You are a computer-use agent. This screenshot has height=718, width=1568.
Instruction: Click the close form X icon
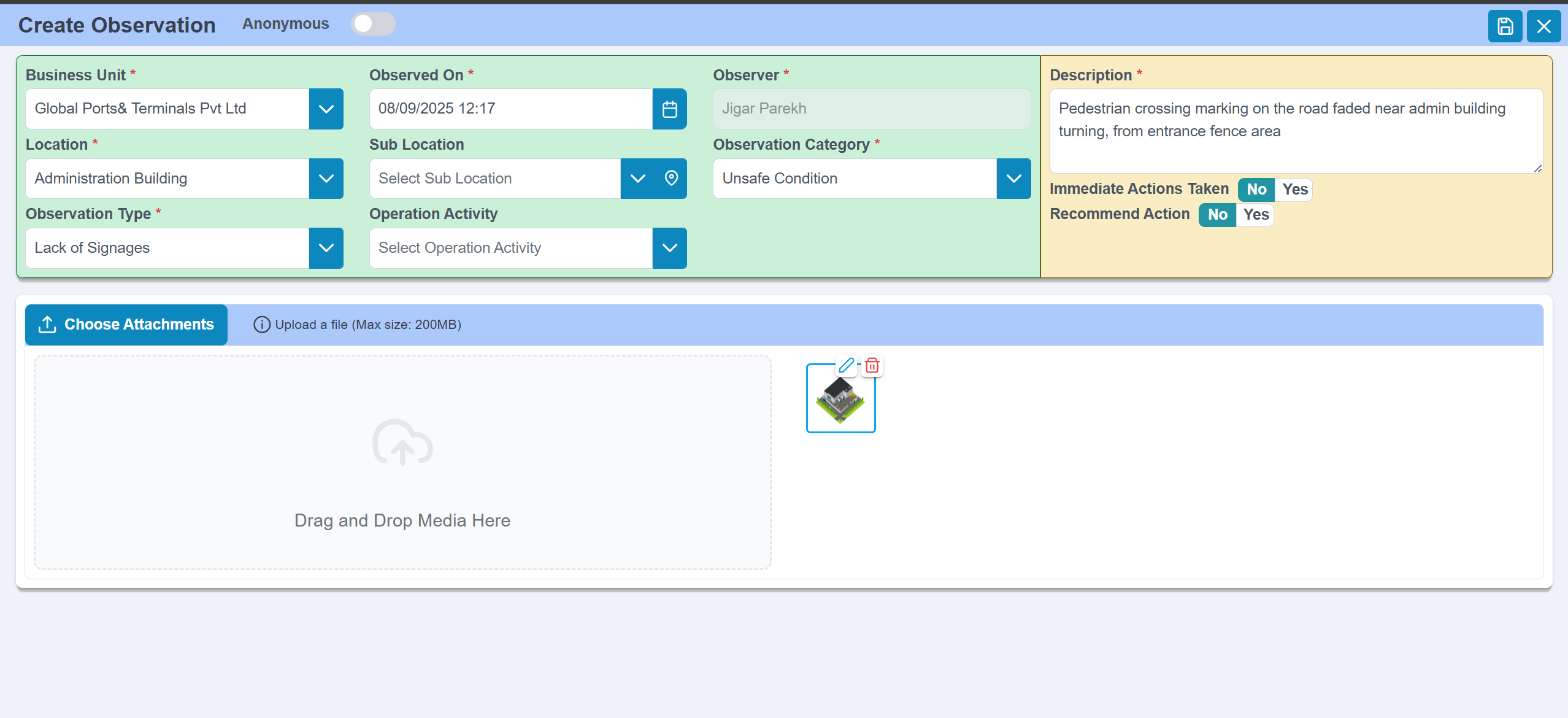pyautogui.click(x=1543, y=26)
